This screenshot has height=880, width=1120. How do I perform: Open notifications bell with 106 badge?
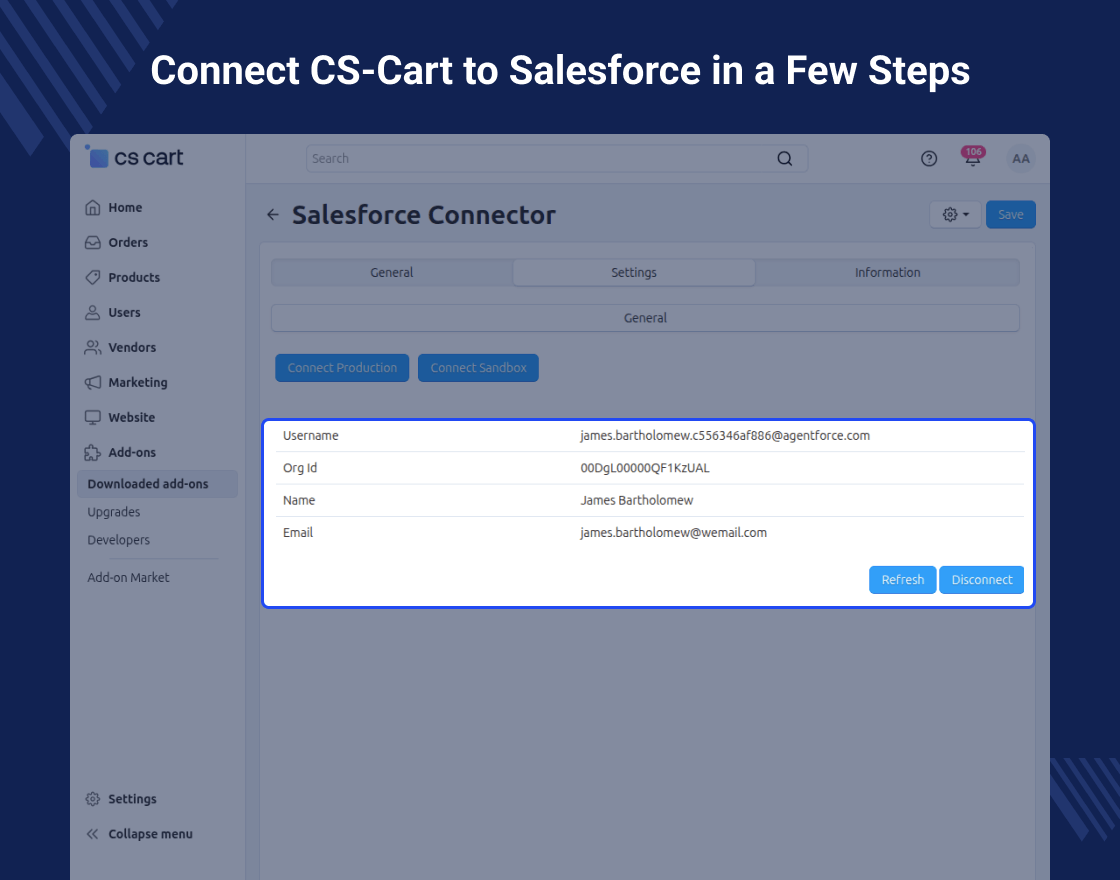click(973, 157)
